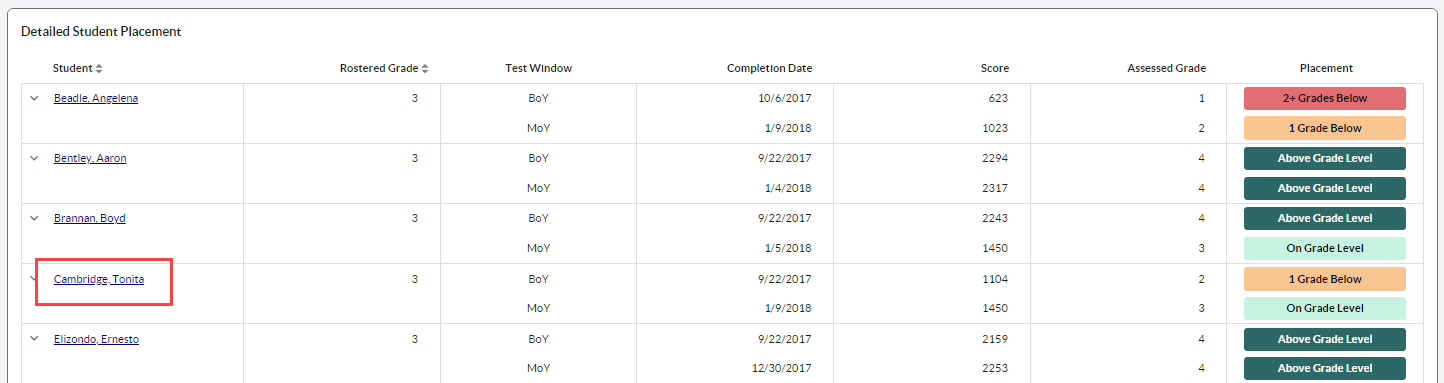Collapse Brannan, Boyd row chevron
This screenshot has width=1444, height=383.
click(x=33, y=218)
